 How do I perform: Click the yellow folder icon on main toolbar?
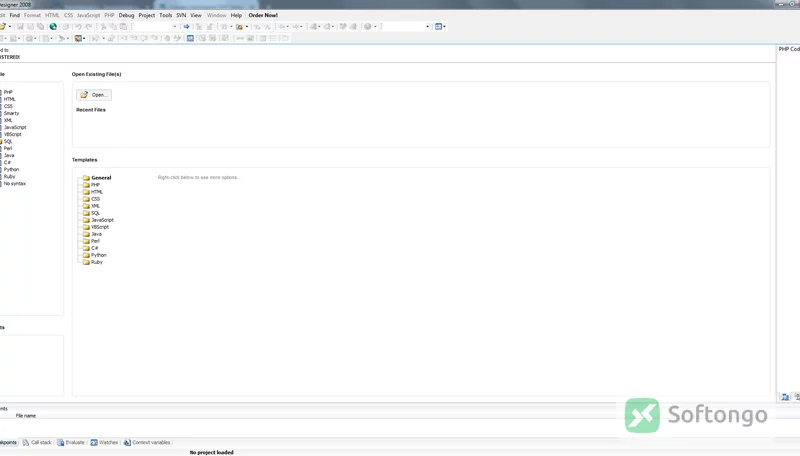[x=239, y=27]
